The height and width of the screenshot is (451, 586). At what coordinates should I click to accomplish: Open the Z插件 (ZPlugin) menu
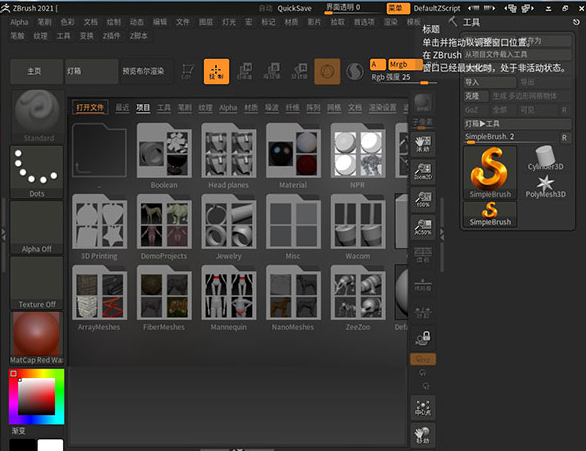tap(111, 36)
